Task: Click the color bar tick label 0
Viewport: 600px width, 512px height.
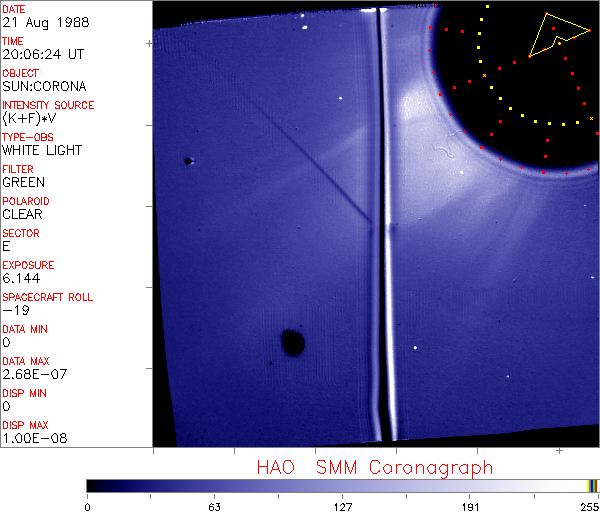Action: point(87,507)
